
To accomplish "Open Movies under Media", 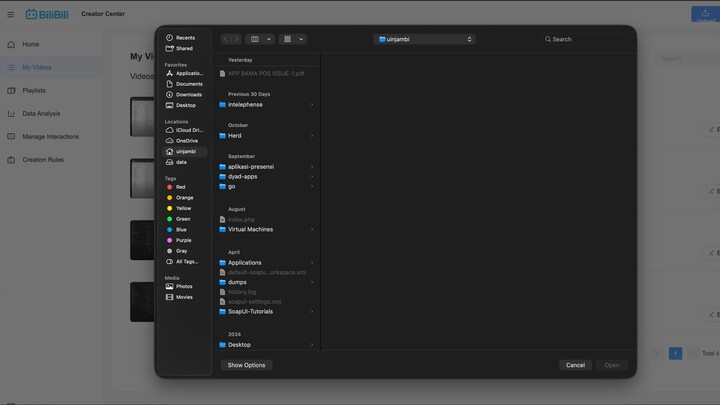I will (x=184, y=297).
